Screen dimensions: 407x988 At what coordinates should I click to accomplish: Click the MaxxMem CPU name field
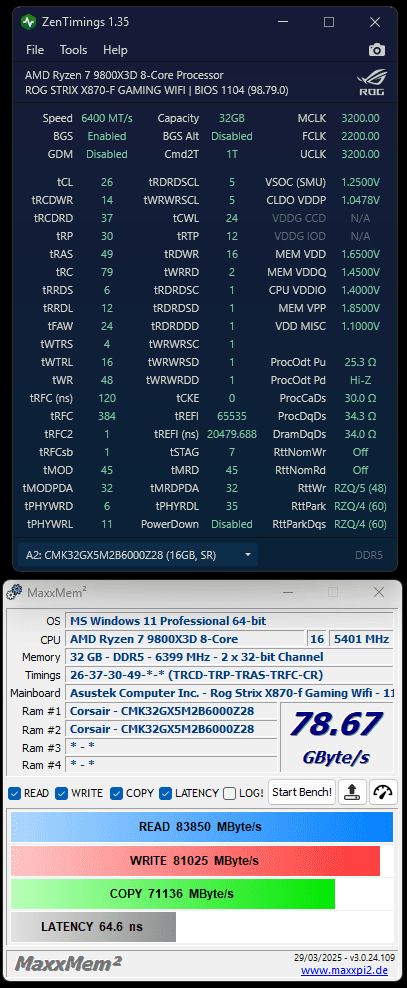(x=184, y=639)
